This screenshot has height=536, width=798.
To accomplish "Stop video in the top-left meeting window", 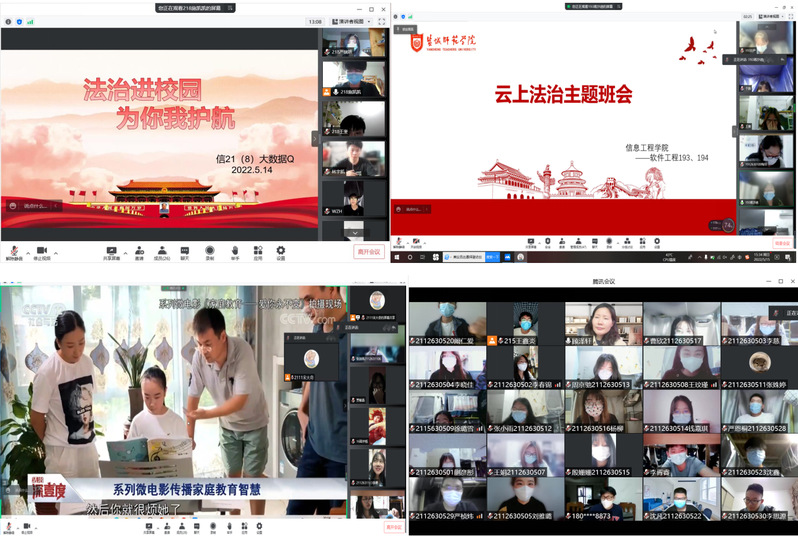I will tap(42, 251).
